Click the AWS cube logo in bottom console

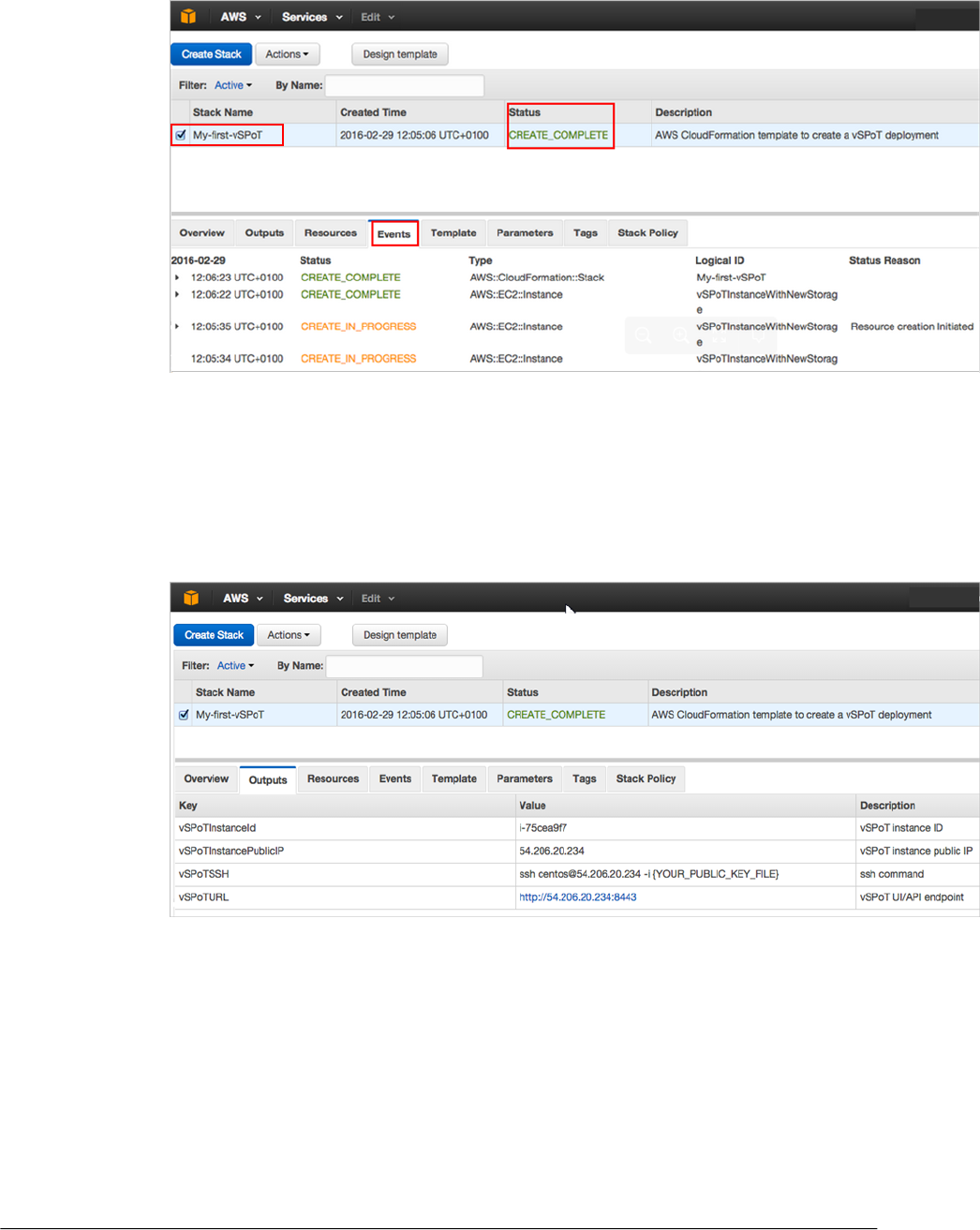coord(191,598)
